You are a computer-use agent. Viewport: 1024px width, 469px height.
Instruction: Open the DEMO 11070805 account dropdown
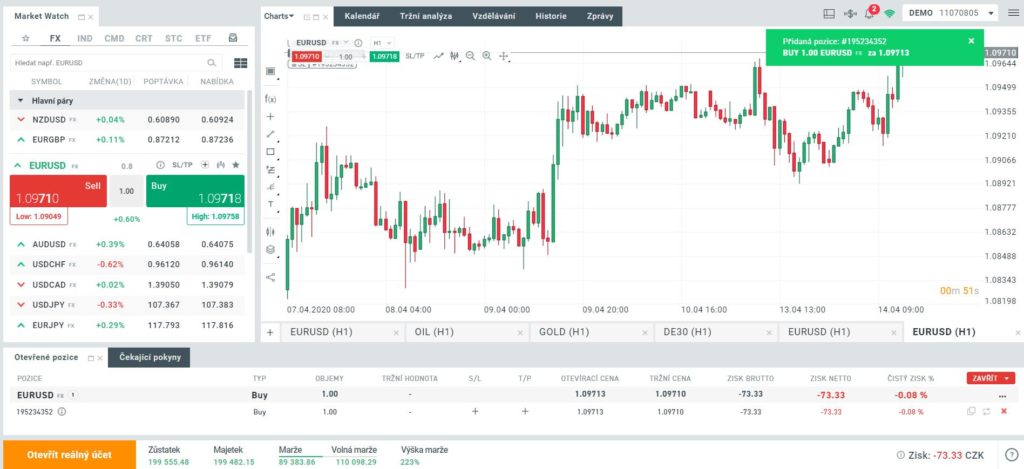(x=950, y=13)
